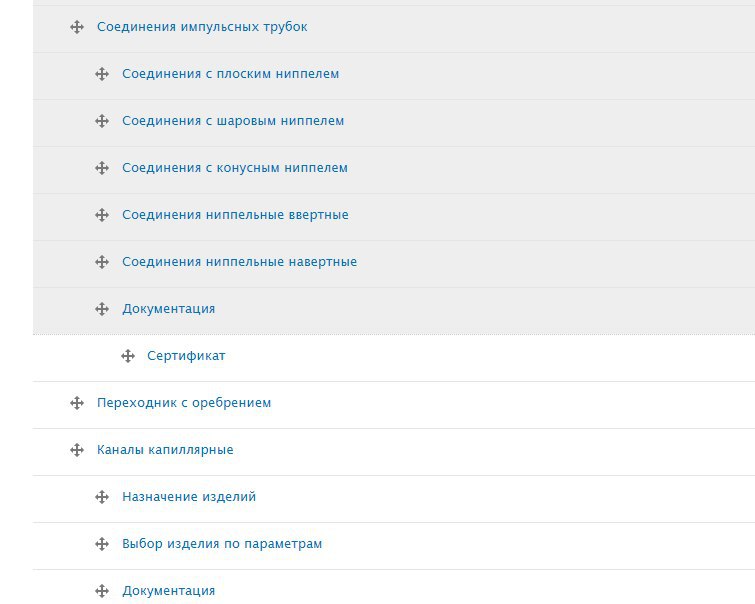Open Соединения импульсных трубок link
The height and width of the screenshot is (604, 755).
point(202,27)
